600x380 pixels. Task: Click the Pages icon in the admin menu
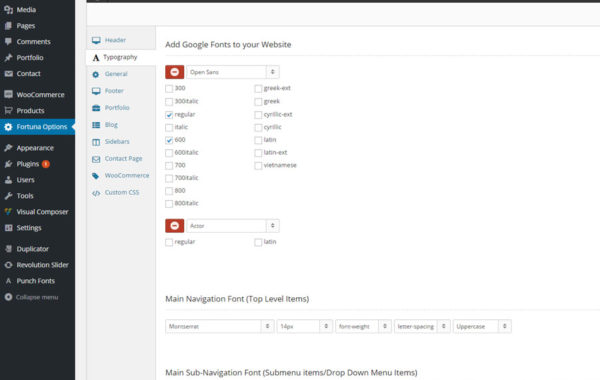click(x=8, y=26)
